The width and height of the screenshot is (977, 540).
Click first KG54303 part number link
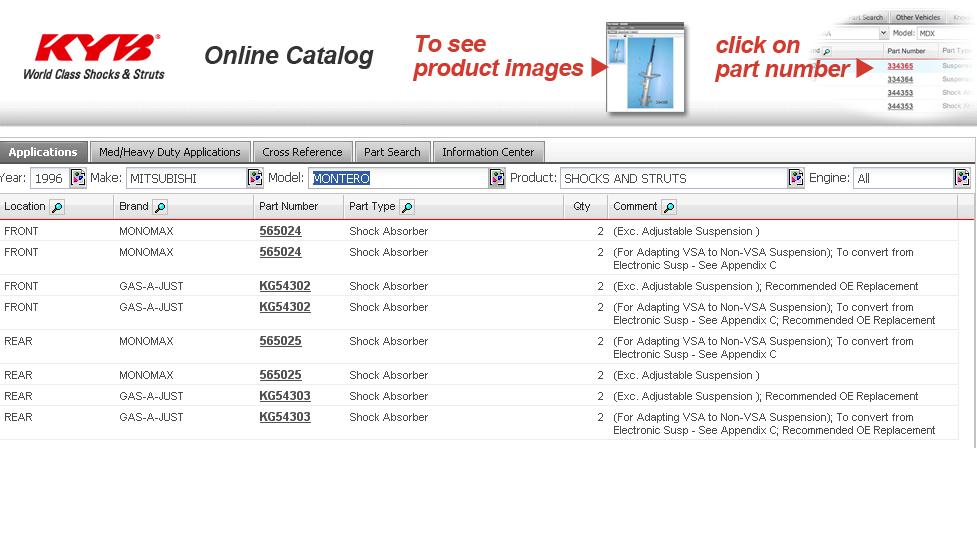click(x=285, y=396)
